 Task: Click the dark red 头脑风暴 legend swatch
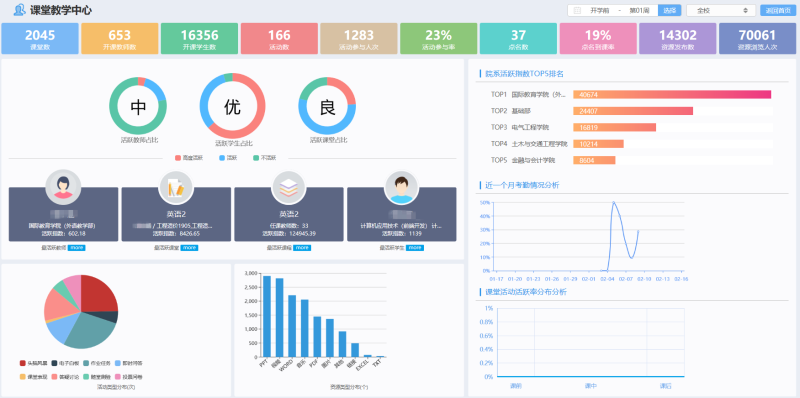22,363
